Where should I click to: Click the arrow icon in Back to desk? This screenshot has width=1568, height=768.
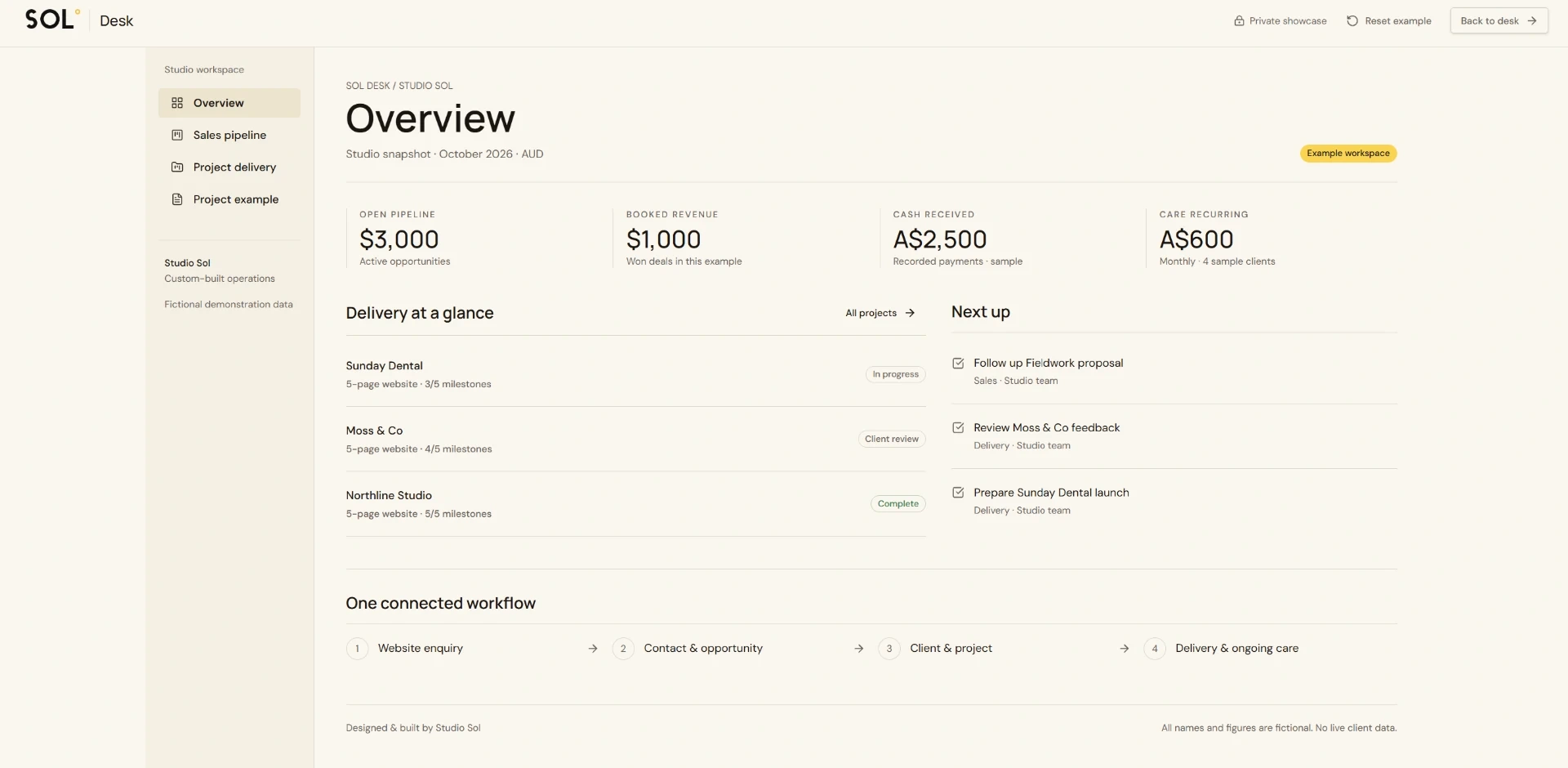(1532, 21)
